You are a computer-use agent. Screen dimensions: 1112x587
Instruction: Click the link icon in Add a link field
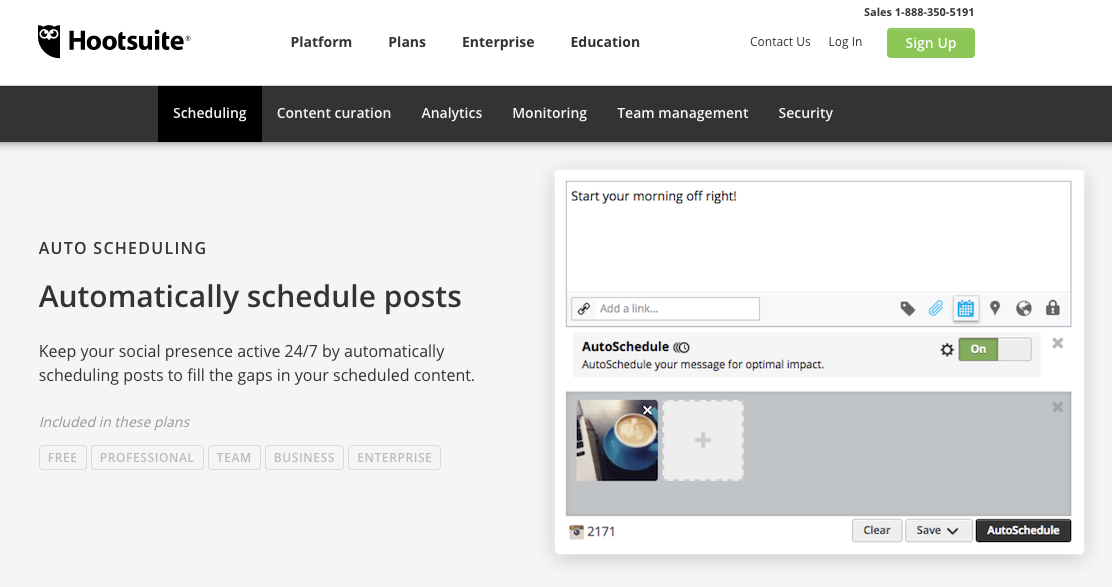(584, 308)
